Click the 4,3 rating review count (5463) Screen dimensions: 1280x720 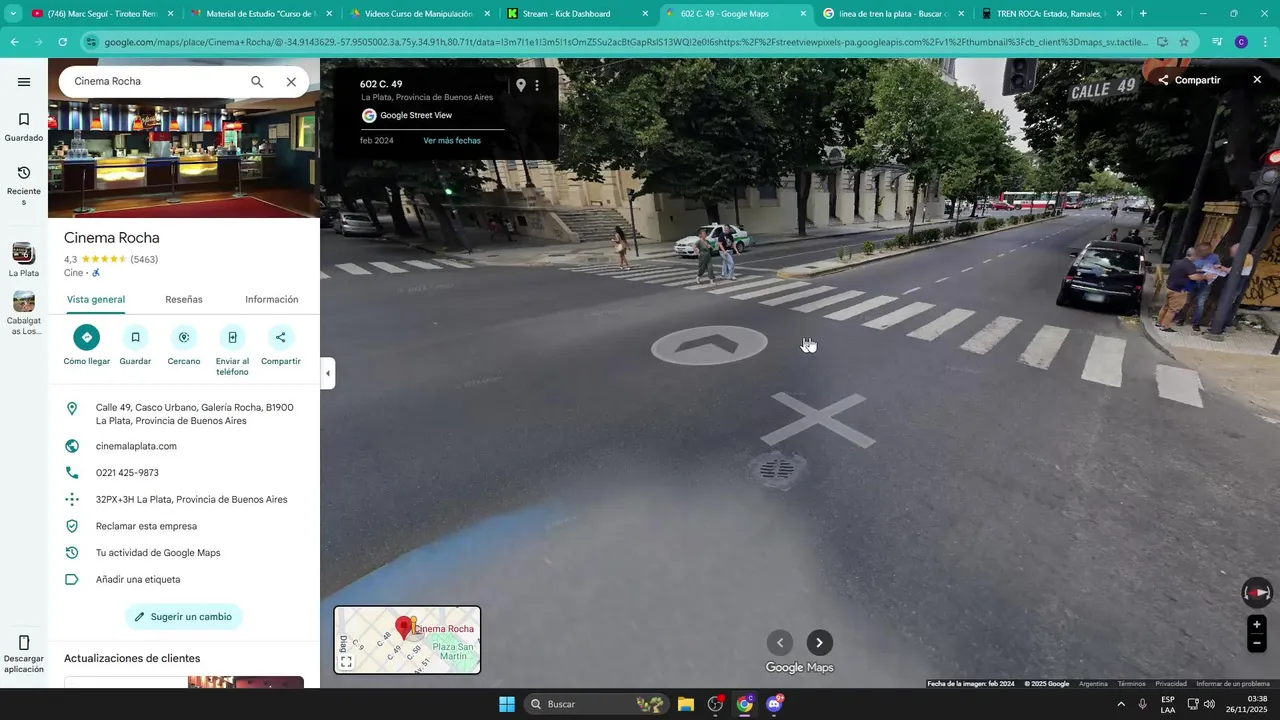pyautogui.click(x=144, y=259)
